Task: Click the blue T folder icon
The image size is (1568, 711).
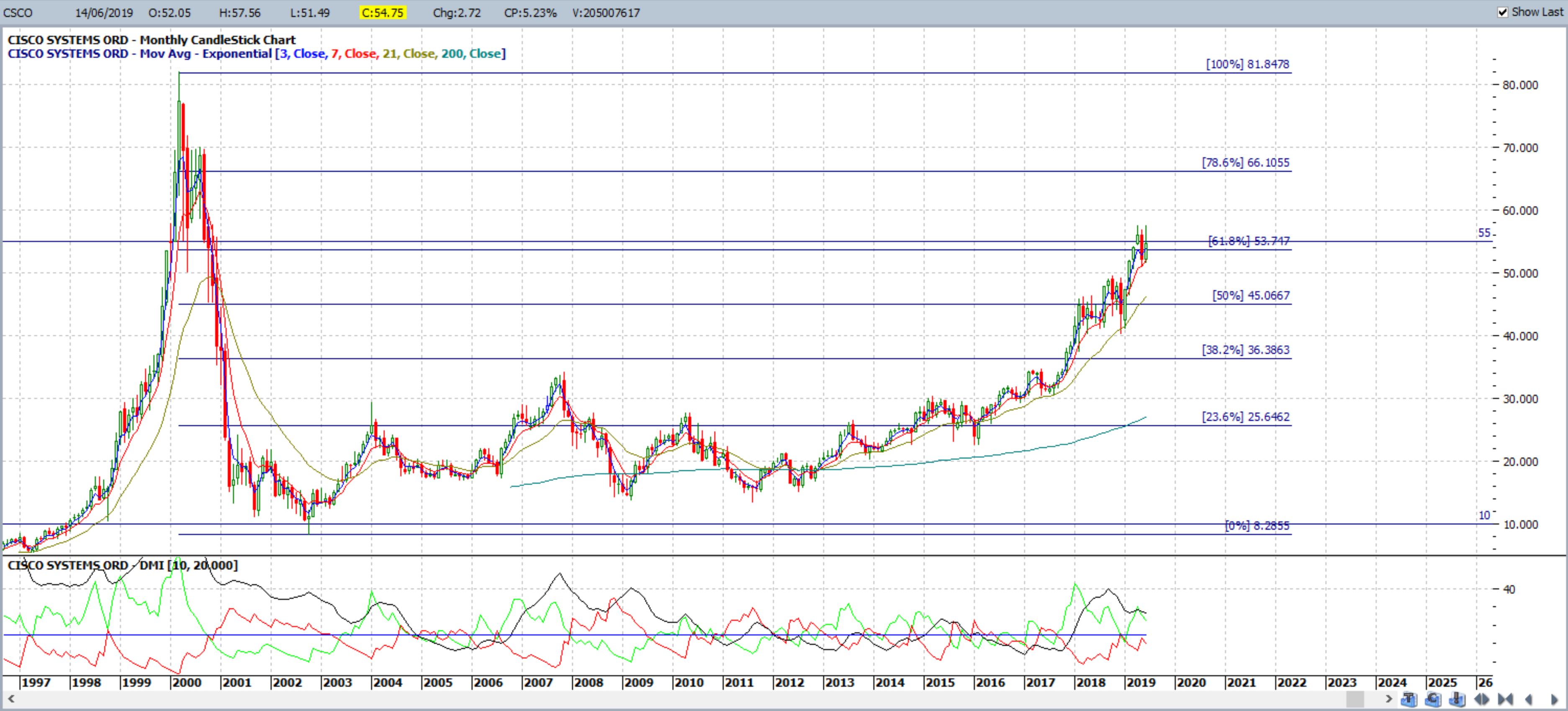Action: pos(1409,699)
